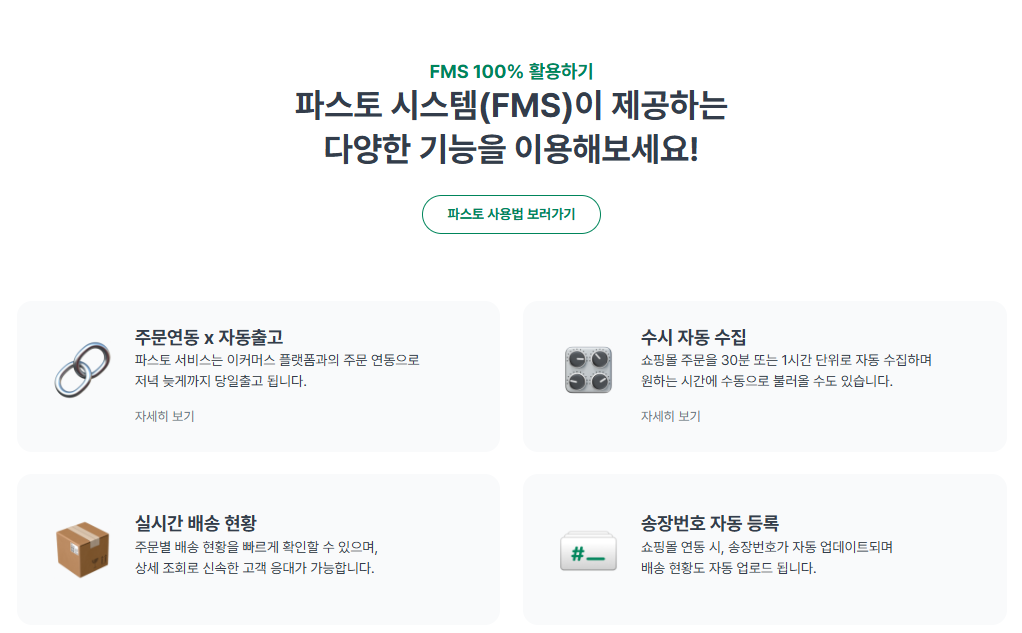Click the 이커머스 플랫폼과의 주문 연동 description line

click(277, 360)
